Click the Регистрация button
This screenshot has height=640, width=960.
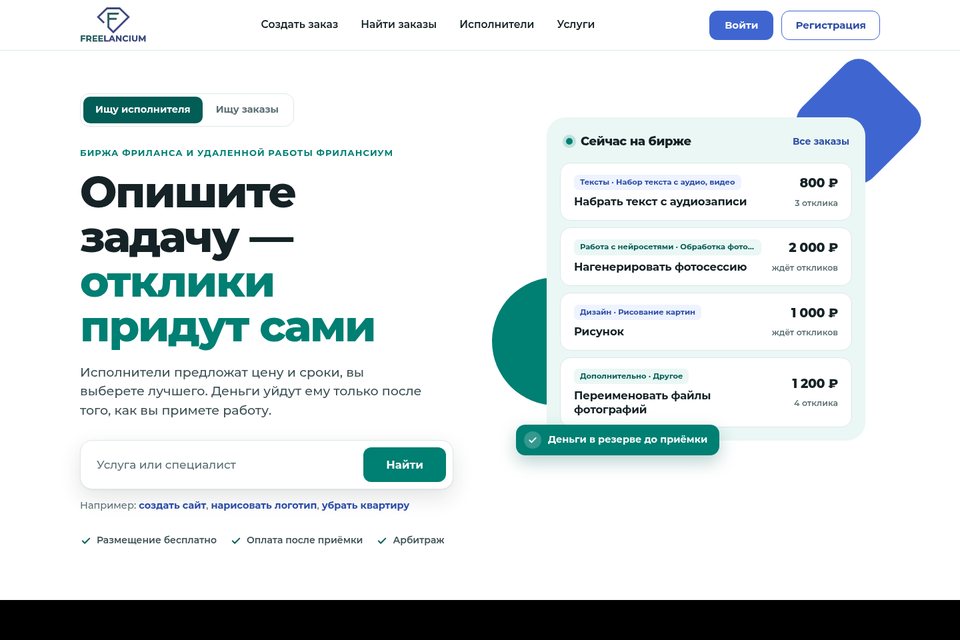830,25
